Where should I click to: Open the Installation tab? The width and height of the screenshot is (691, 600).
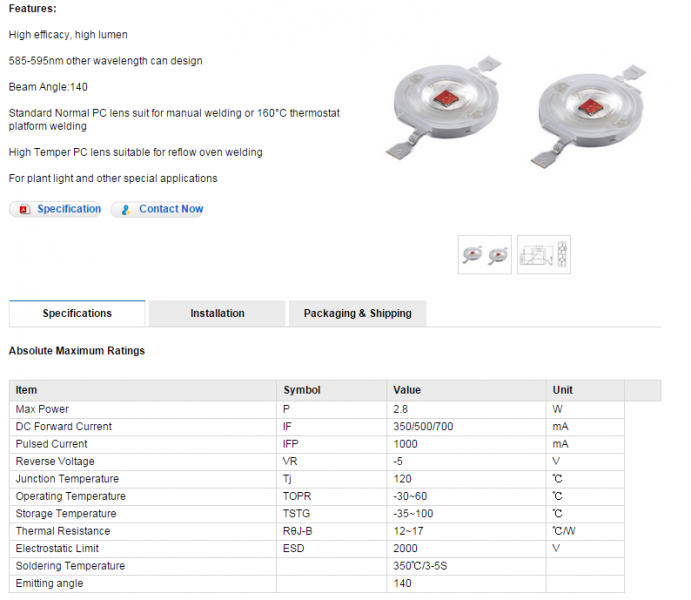point(217,314)
